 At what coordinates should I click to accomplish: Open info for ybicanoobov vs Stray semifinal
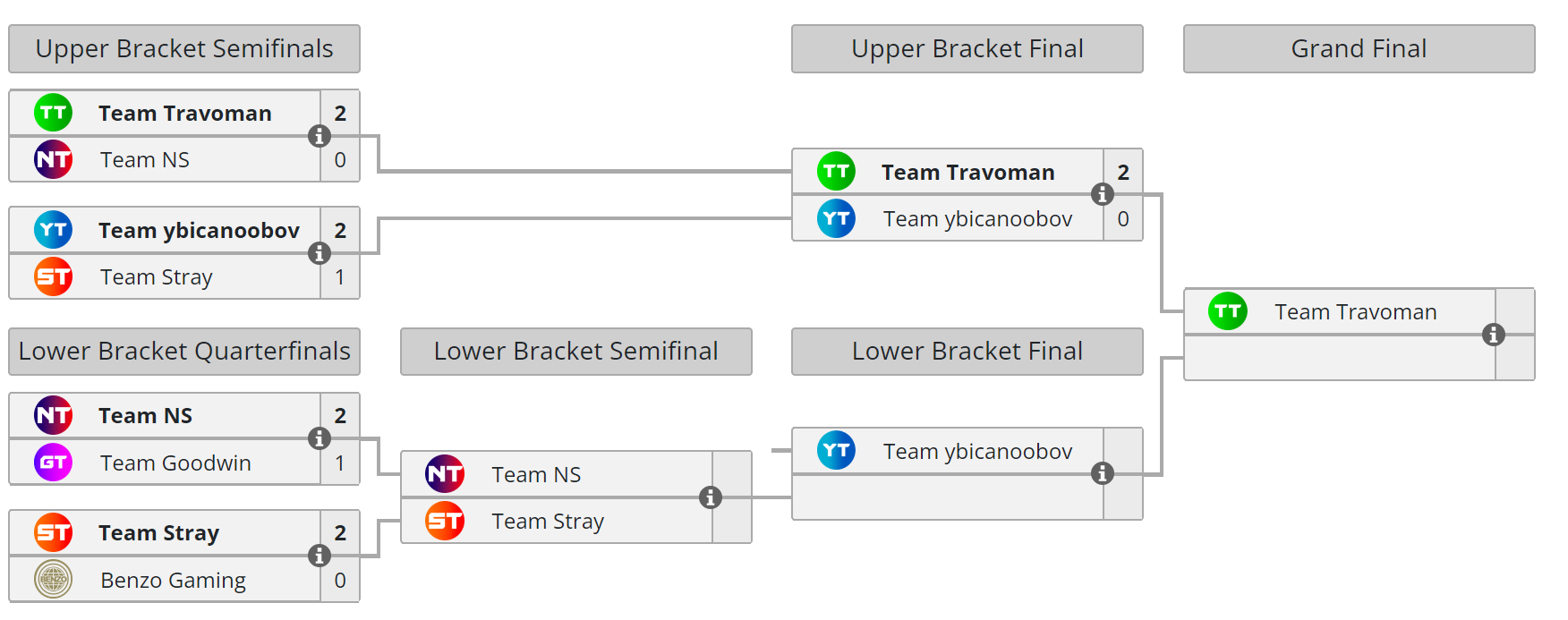tap(320, 253)
